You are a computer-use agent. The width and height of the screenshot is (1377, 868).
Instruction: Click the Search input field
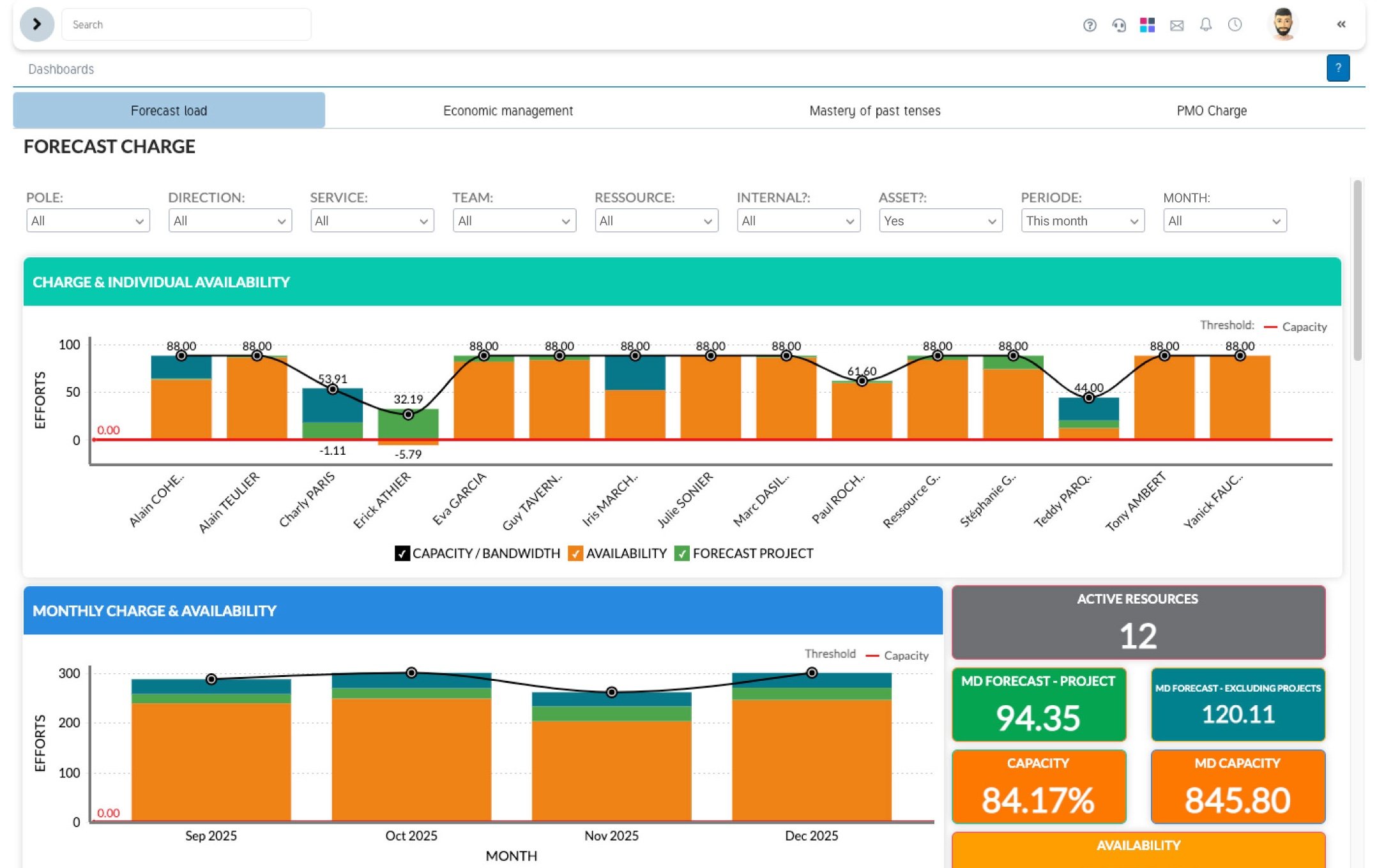point(186,24)
